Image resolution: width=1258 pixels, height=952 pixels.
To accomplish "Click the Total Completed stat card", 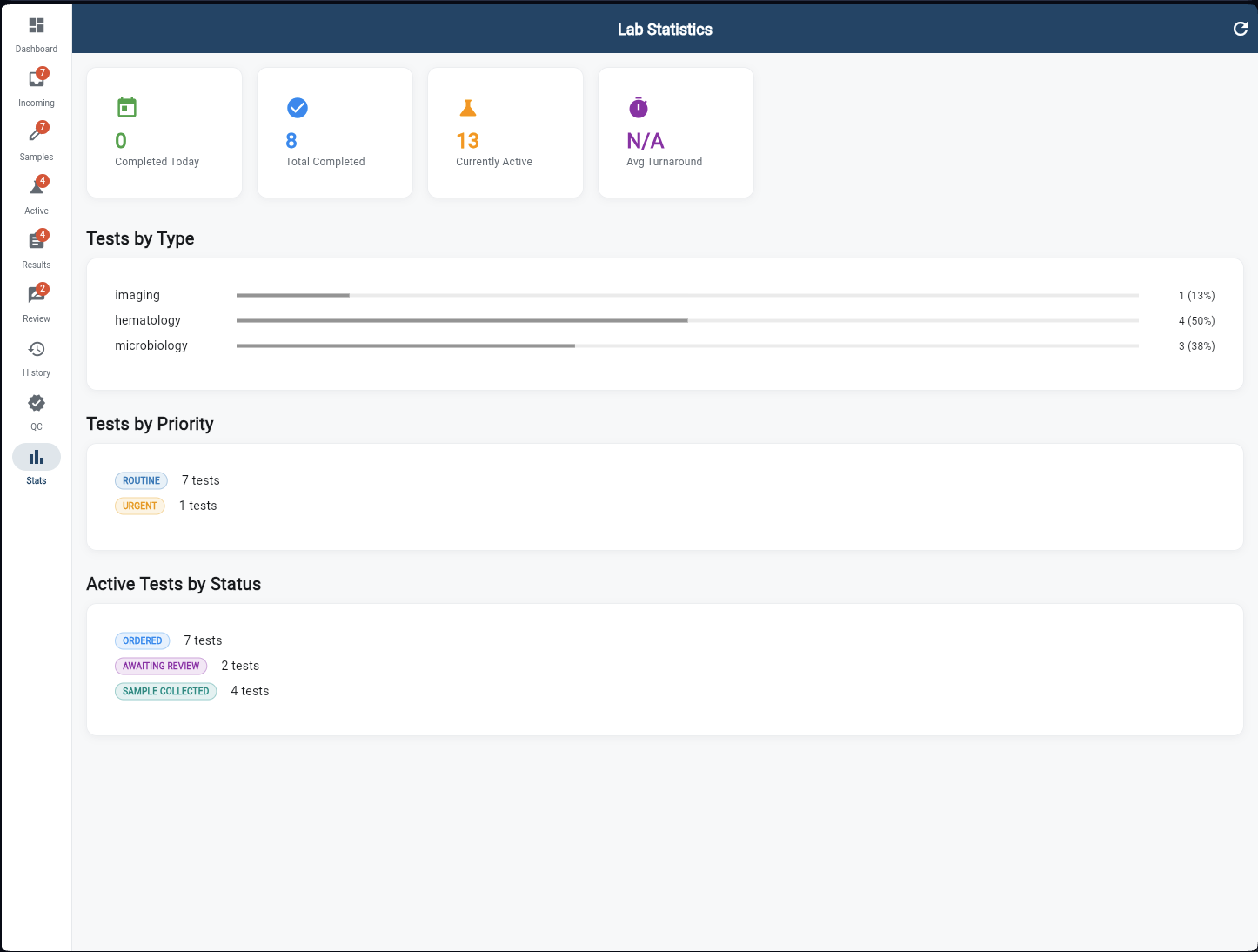I will pyautogui.click(x=334, y=132).
